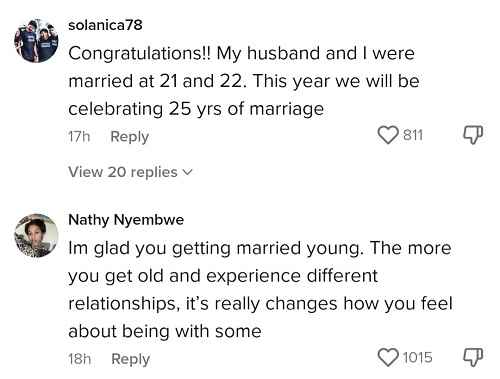500x379 pixels.
Task: Open the Nathy Nyembwe username link
Action: [x=126, y=220]
